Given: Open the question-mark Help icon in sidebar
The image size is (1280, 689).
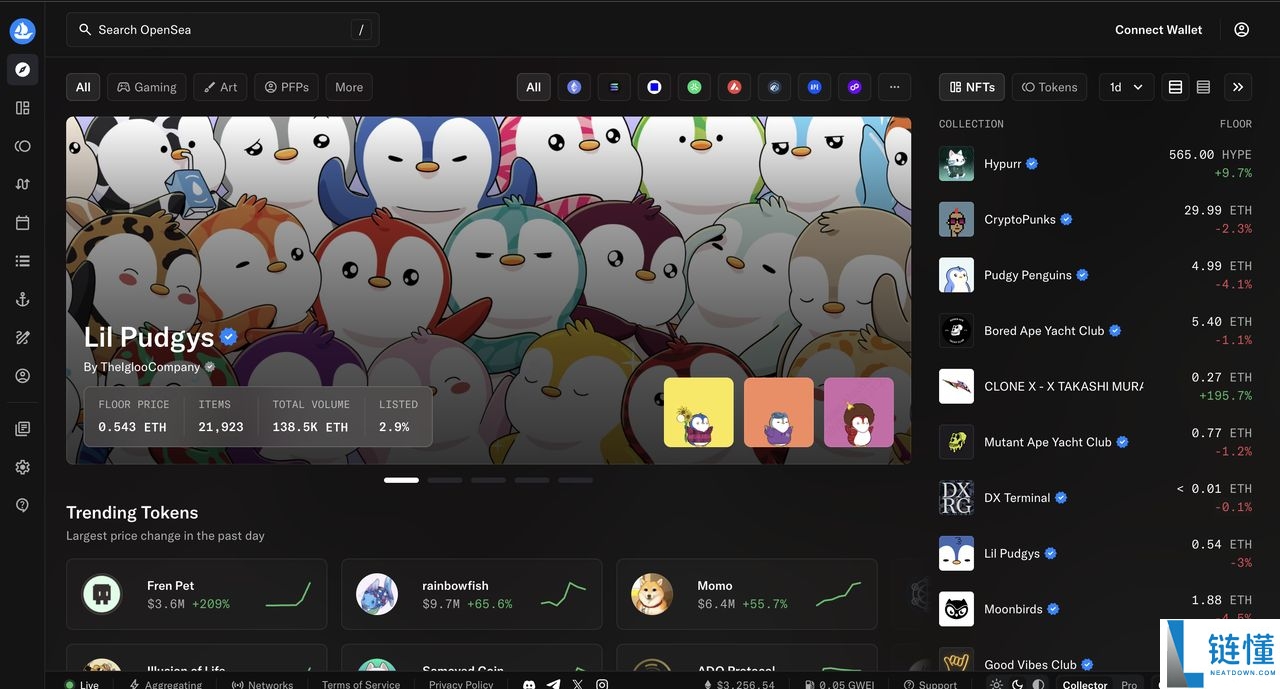Looking at the screenshot, I should pos(22,505).
